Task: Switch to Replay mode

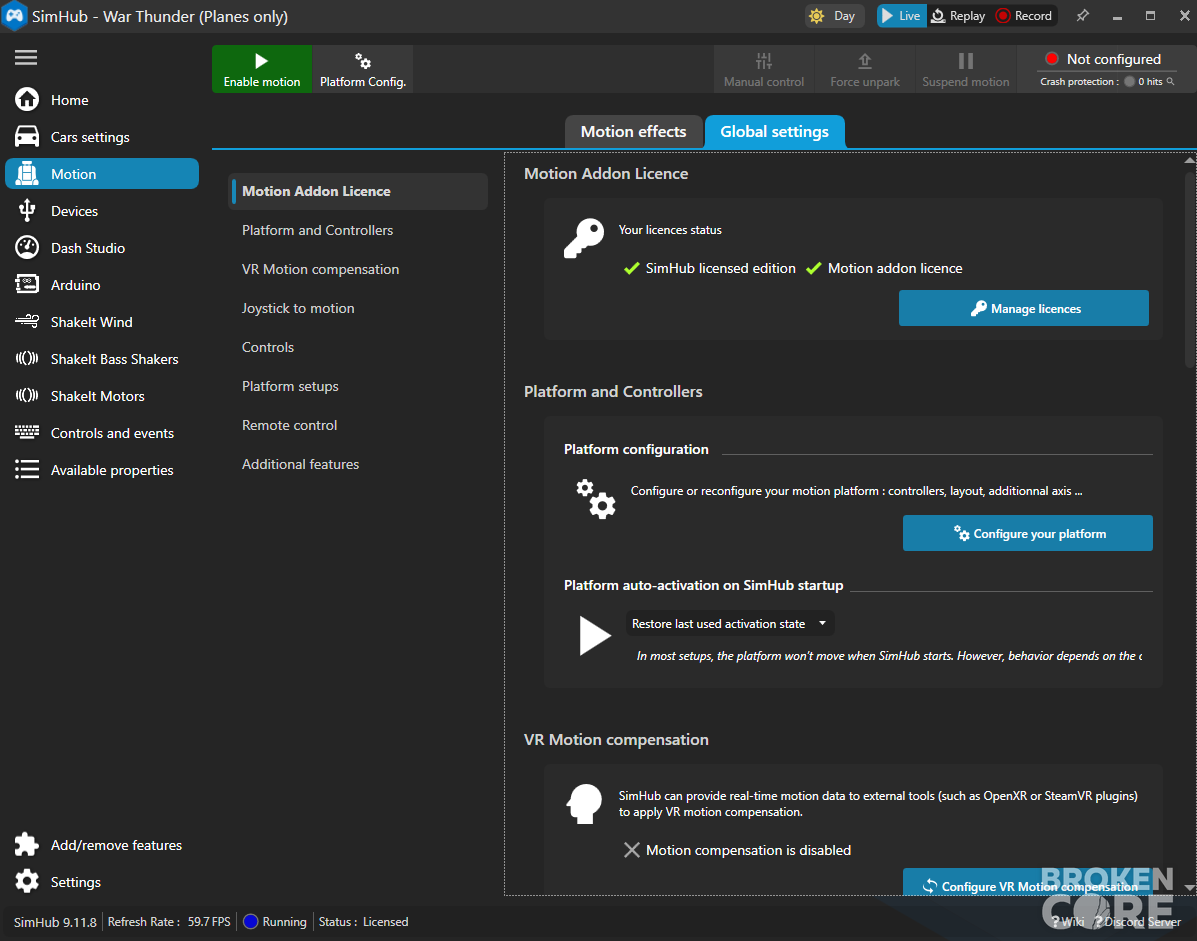Action: pos(959,16)
